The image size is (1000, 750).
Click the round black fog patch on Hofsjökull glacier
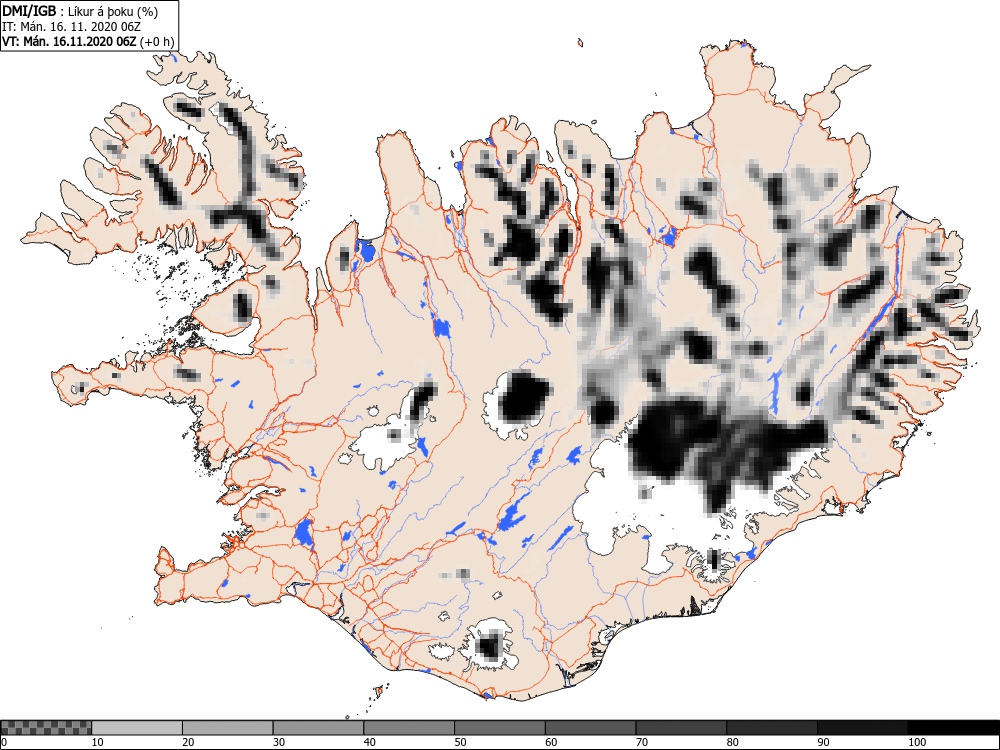pyautogui.click(x=525, y=397)
